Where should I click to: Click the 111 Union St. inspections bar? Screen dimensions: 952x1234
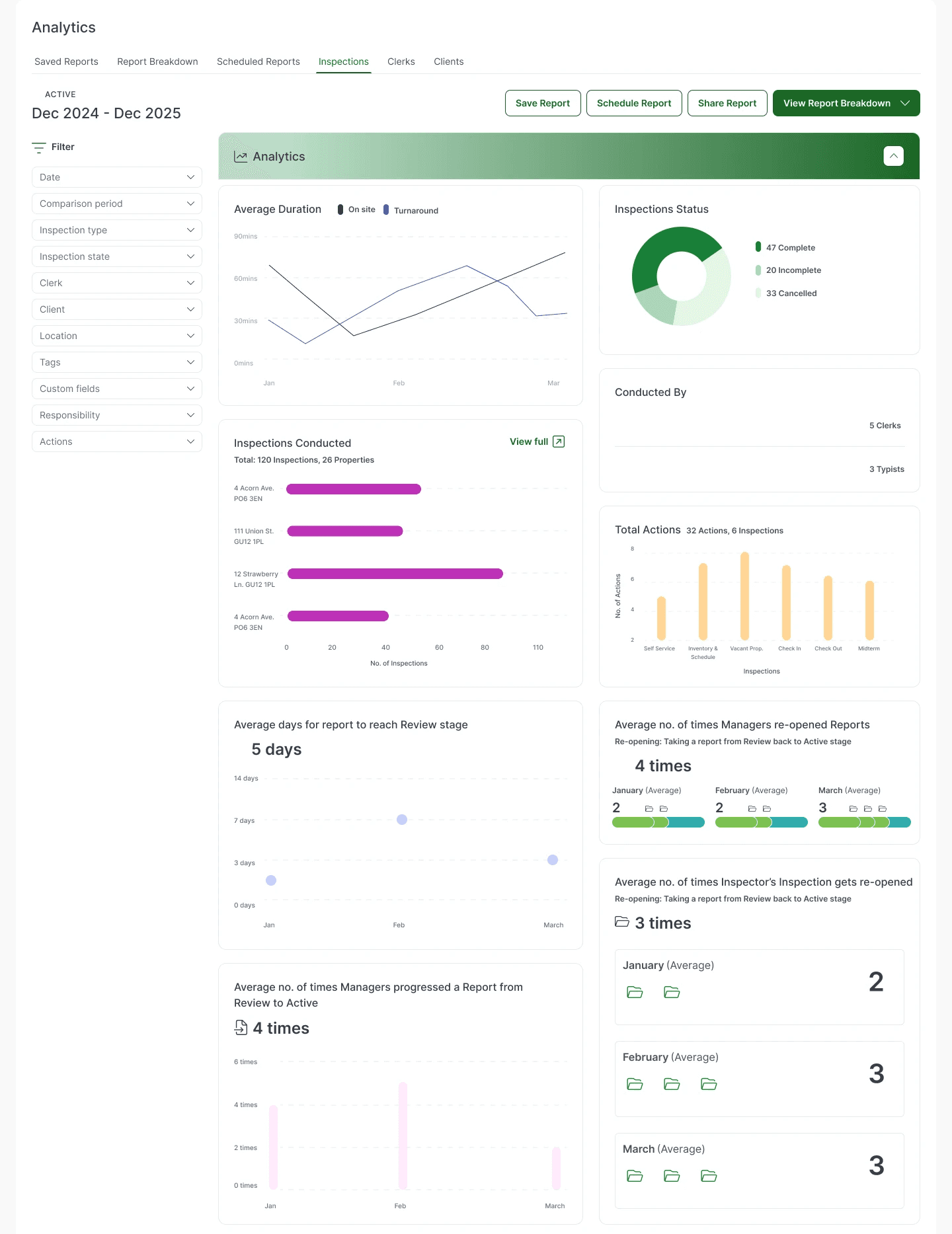pos(345,531)
